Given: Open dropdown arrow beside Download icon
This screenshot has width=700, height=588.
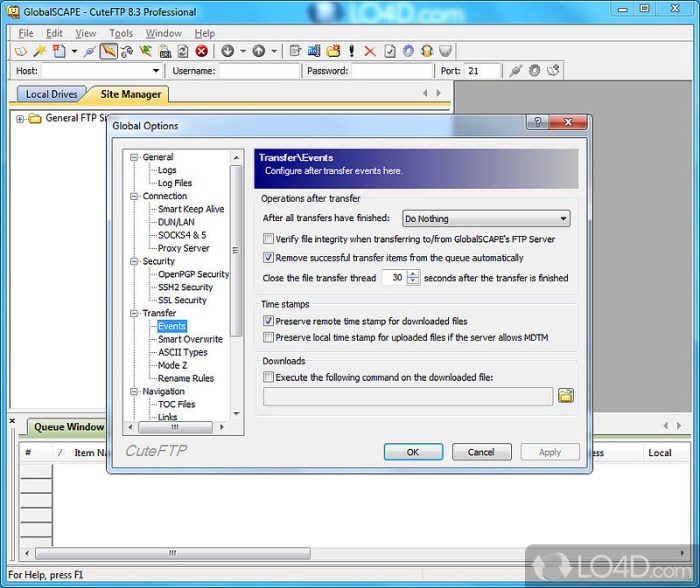Looking at the screenshot, I should 243,51.
